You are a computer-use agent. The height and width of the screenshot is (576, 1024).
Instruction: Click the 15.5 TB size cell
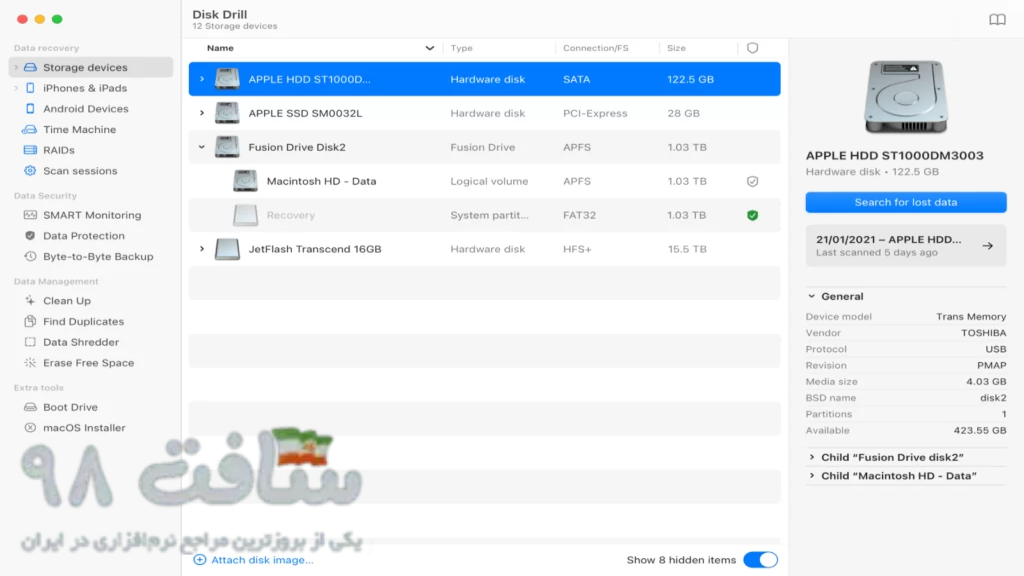(686, 249)
